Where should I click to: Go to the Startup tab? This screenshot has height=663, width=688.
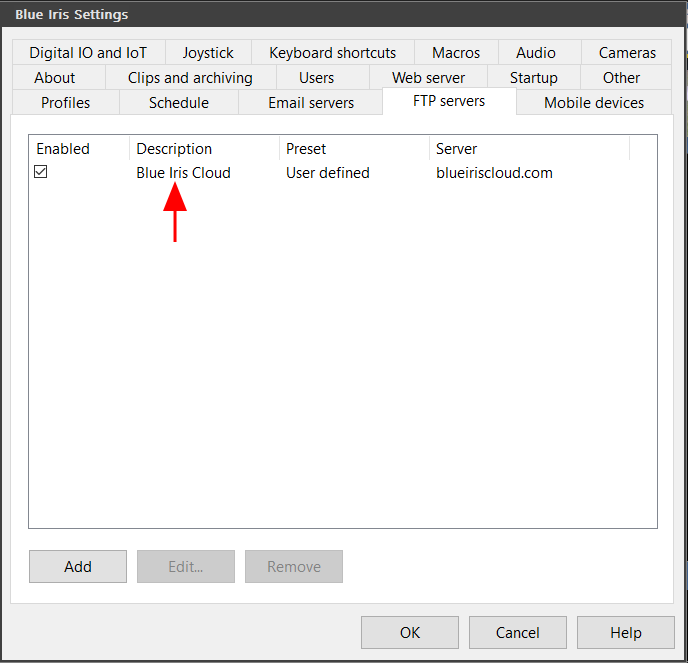click(534, 77)
